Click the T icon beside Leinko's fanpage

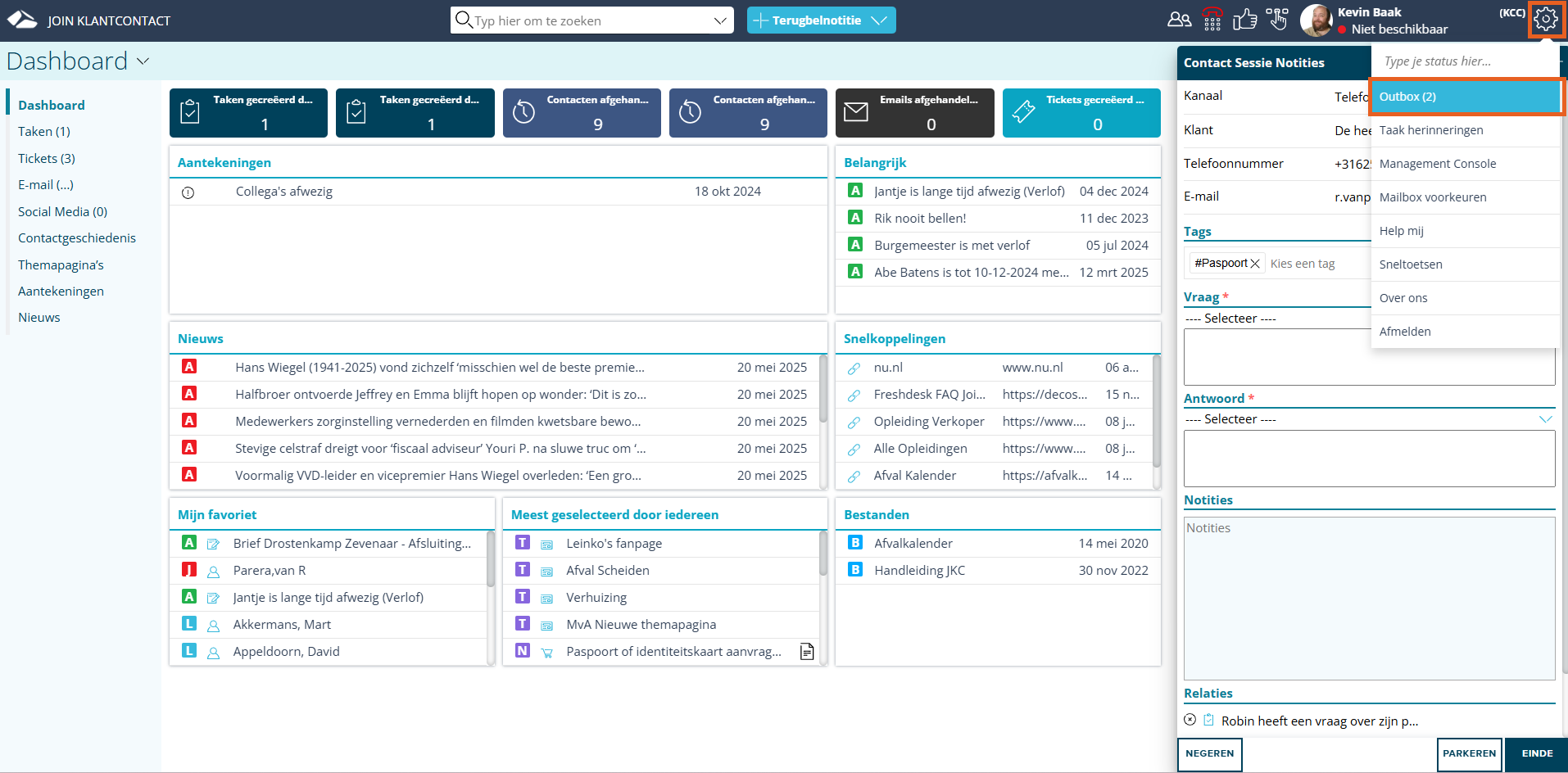[523, 543]
